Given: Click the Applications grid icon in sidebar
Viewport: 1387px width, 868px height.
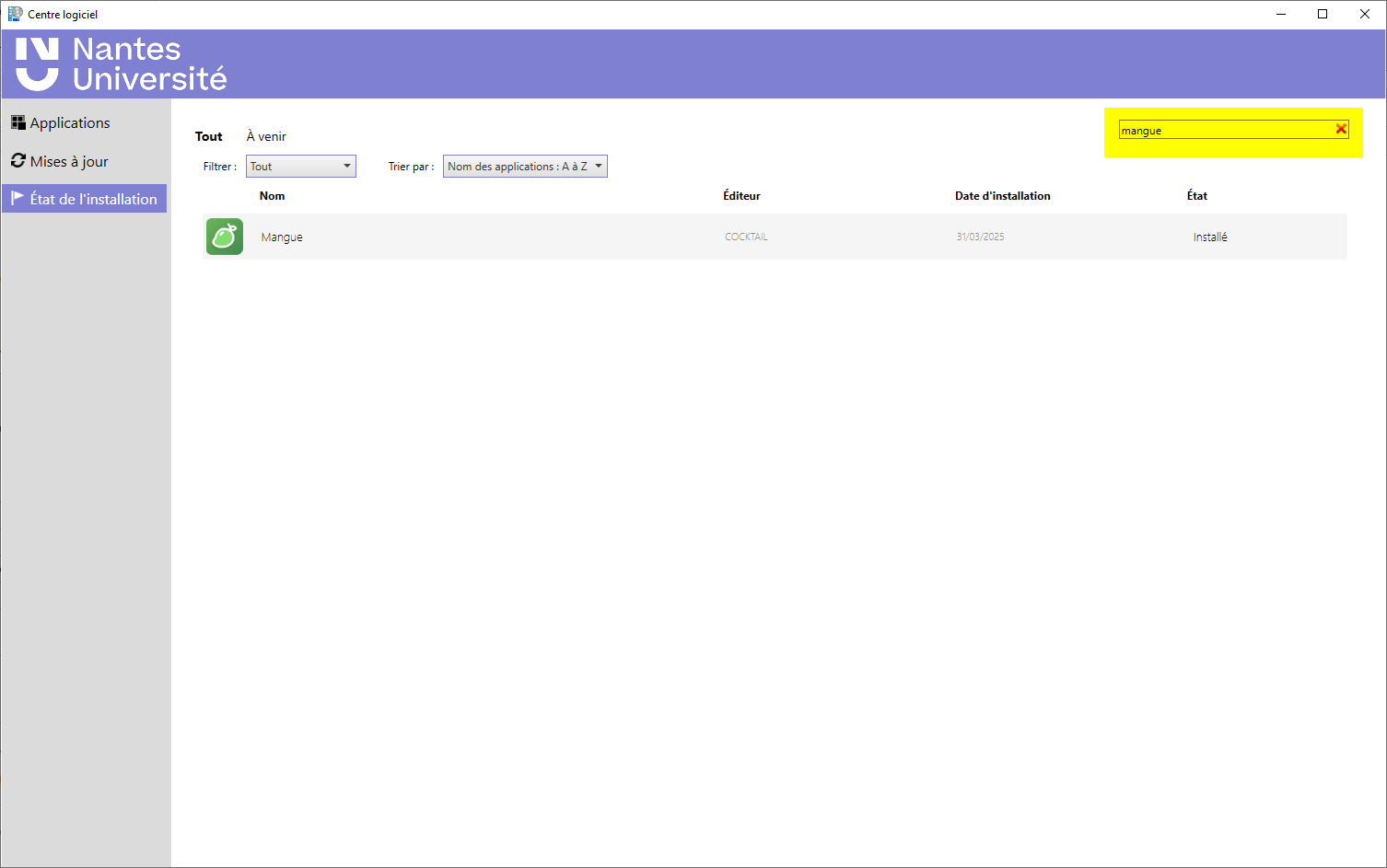Looking at the screenshot, I should (x=17, y=122).
